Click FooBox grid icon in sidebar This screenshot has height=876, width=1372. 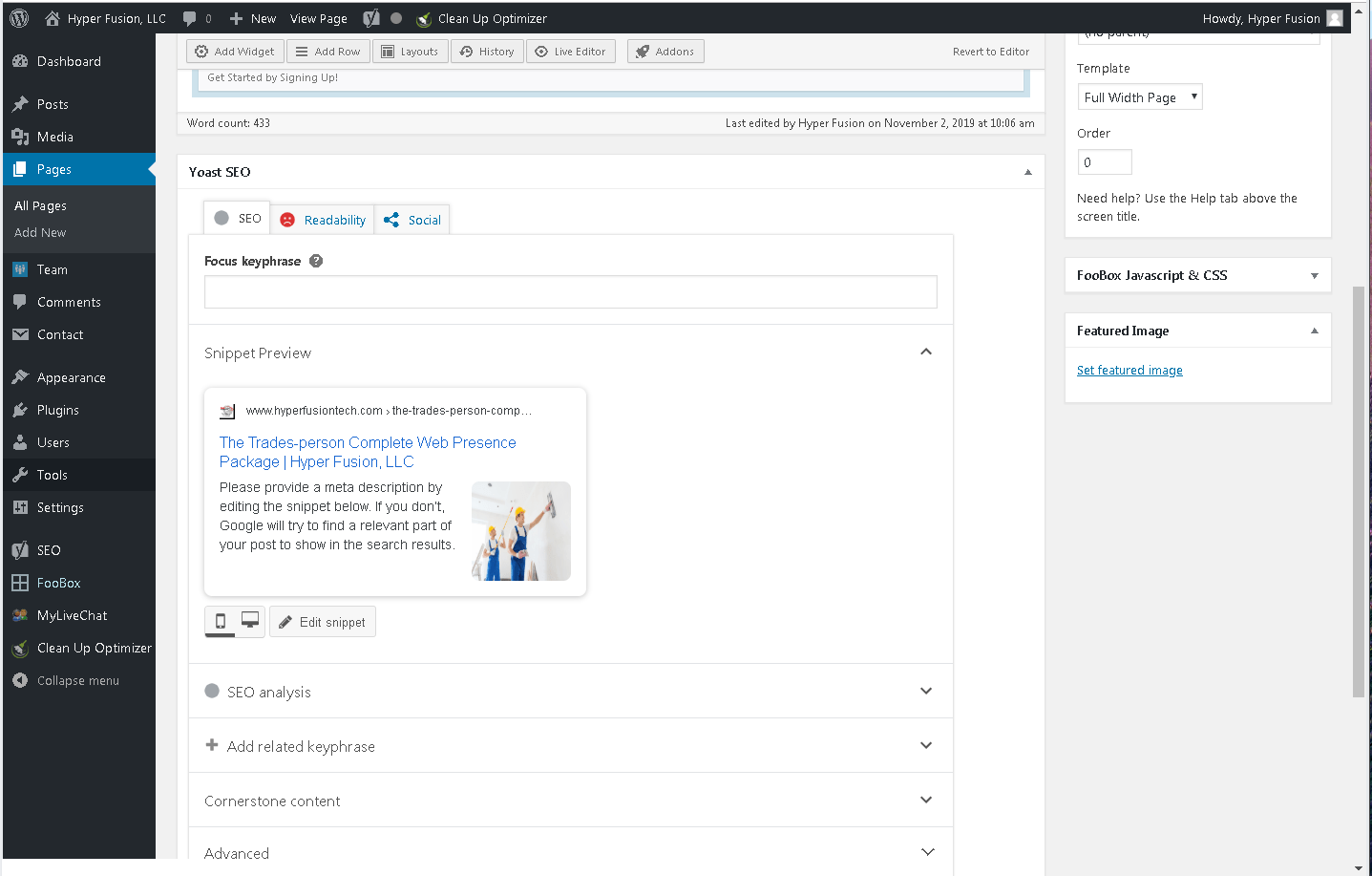[x=20, y=583]
